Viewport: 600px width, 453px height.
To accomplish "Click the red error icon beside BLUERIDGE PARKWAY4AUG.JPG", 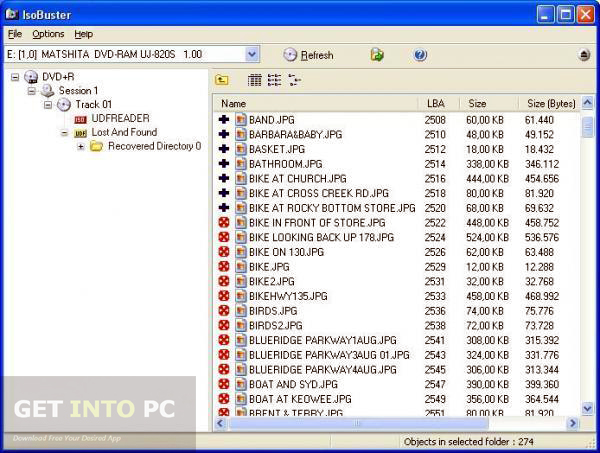I will click(224, 369).
